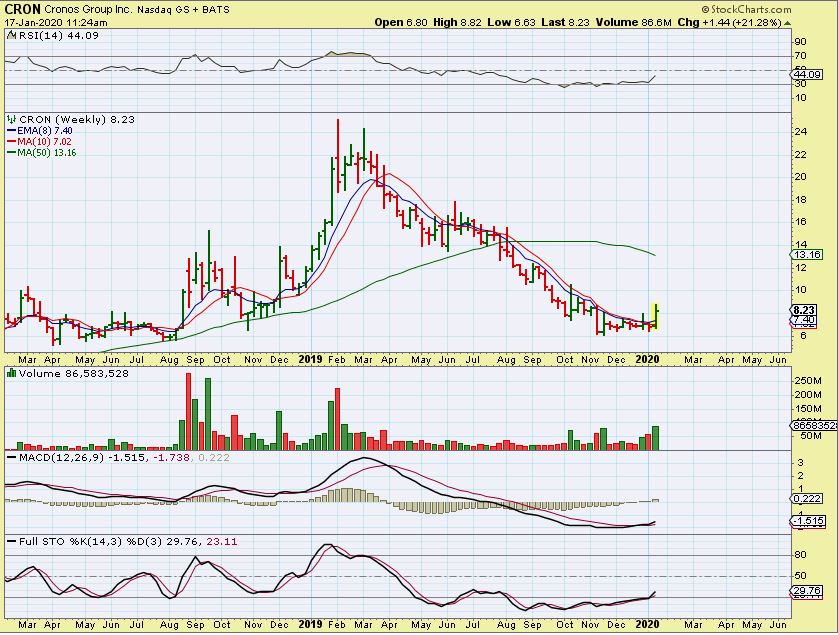This screenshot has width=838, height=635.
Task: Click the green MA(50) legend line swatch
Action: coord(12,153)
